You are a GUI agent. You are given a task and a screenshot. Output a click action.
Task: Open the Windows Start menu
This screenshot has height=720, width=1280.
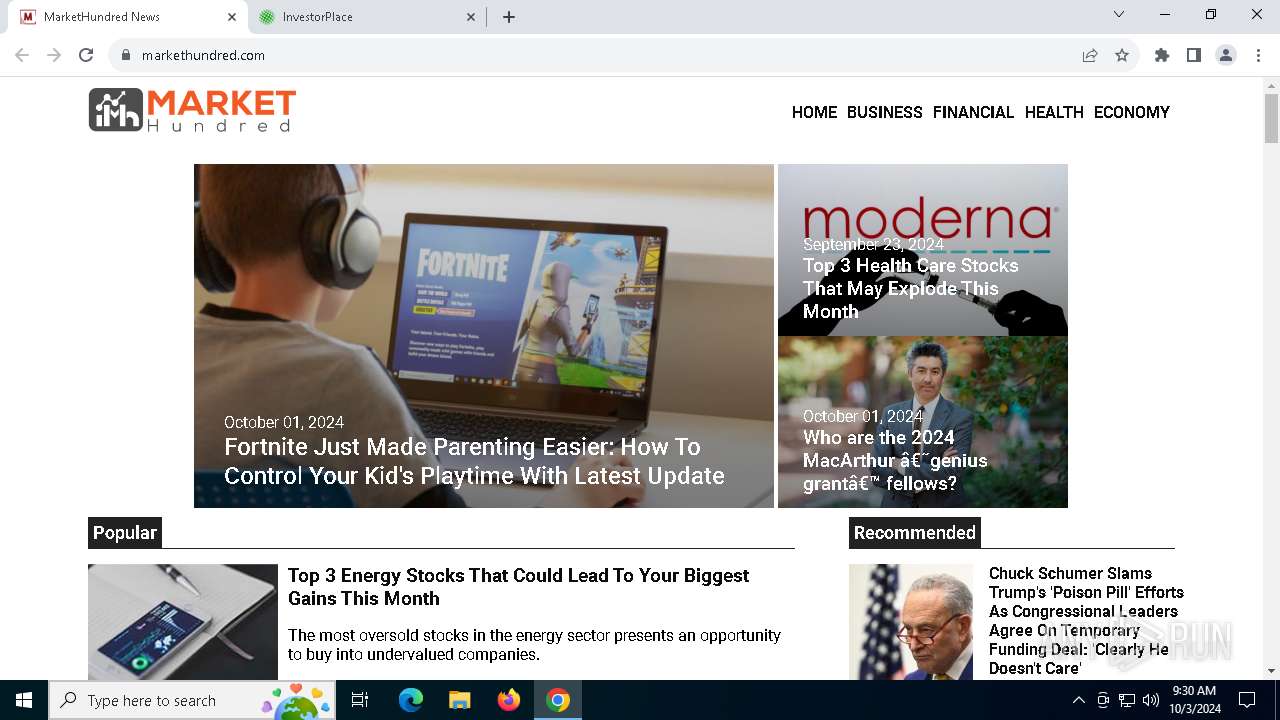point(24,700)
